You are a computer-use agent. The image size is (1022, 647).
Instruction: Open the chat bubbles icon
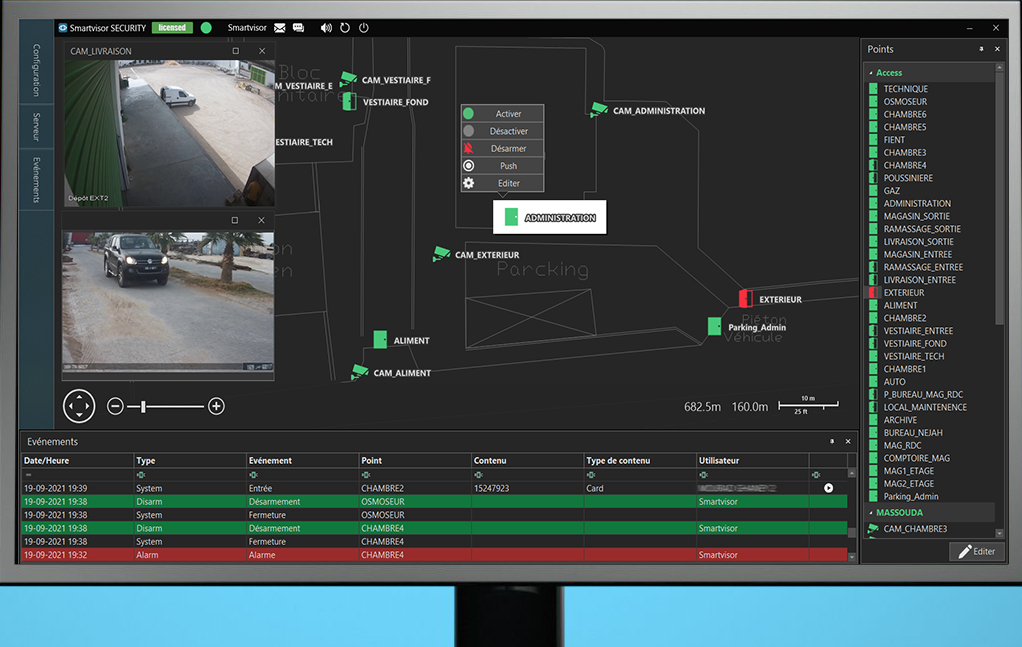coord(297,28)
